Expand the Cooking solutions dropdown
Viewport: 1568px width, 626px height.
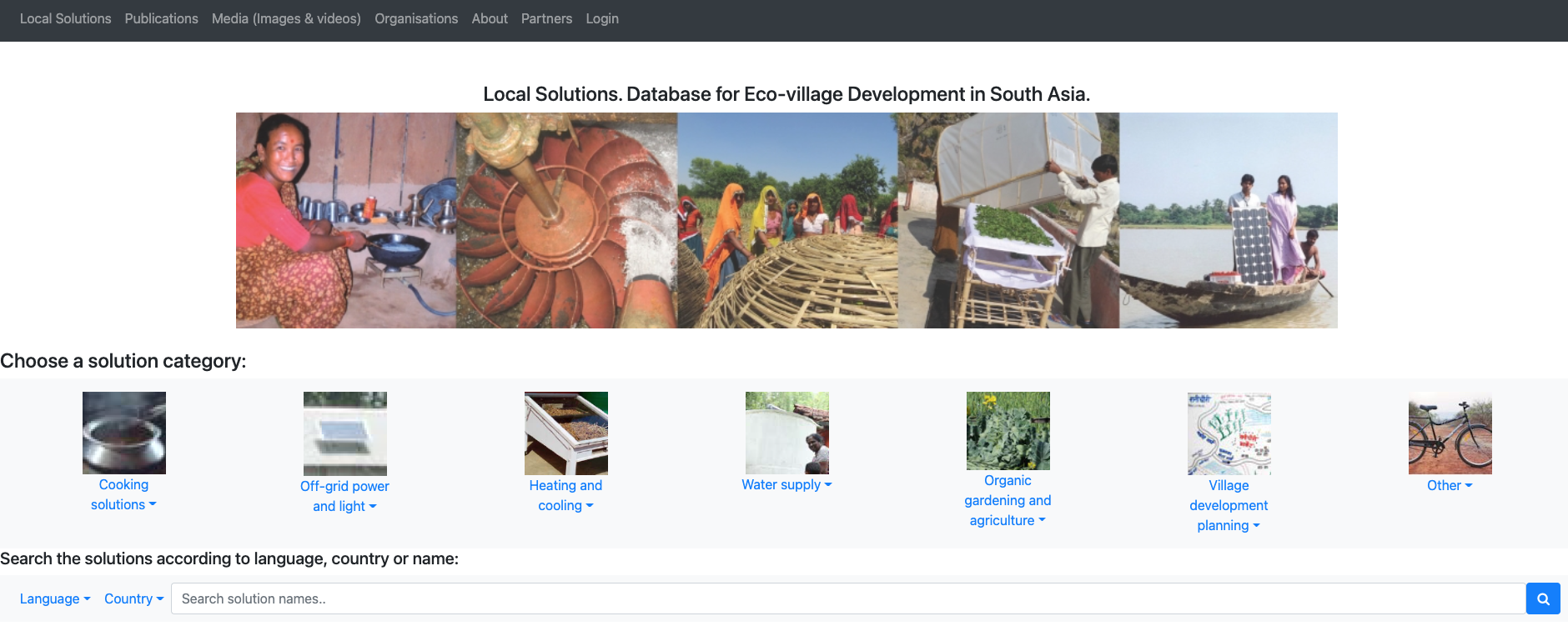coord(123,494)
